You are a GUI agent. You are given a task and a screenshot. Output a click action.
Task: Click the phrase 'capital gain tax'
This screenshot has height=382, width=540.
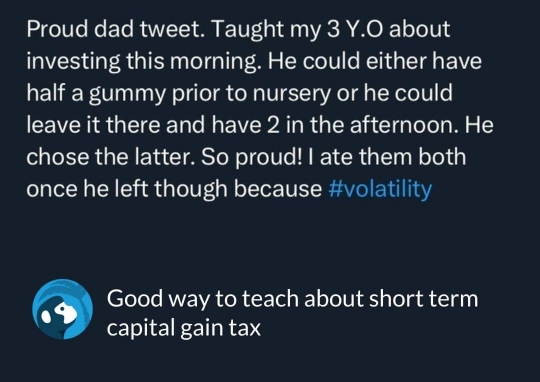184,328
